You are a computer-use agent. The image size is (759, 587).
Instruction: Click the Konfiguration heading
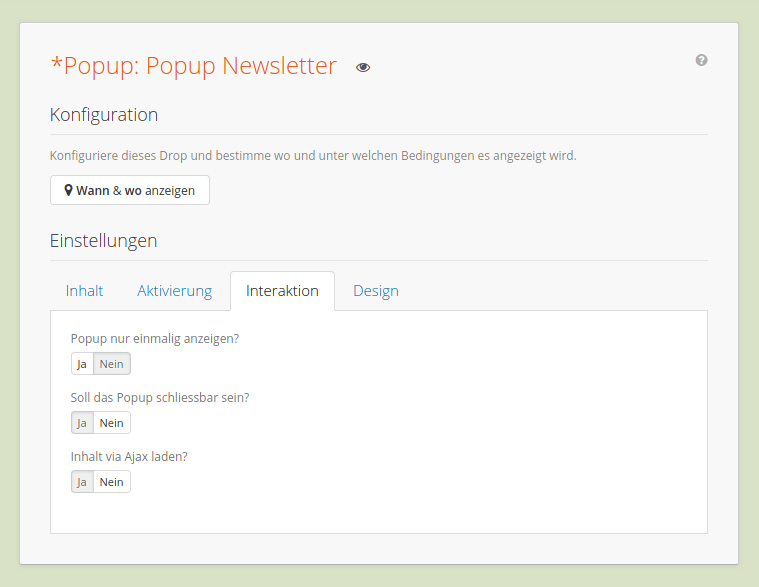pos(104,115)
